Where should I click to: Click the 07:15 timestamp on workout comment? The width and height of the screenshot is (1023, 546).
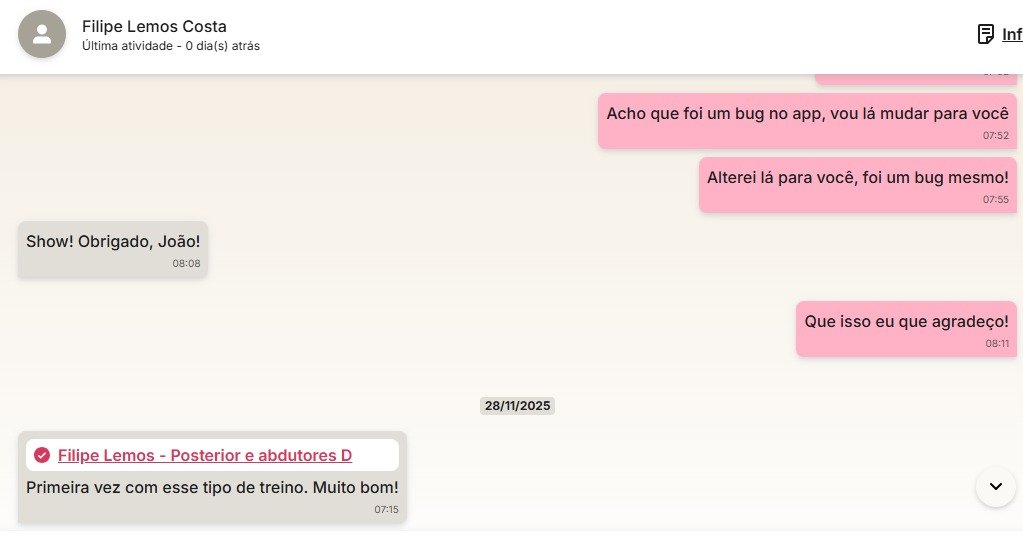(x=386, y=509)
